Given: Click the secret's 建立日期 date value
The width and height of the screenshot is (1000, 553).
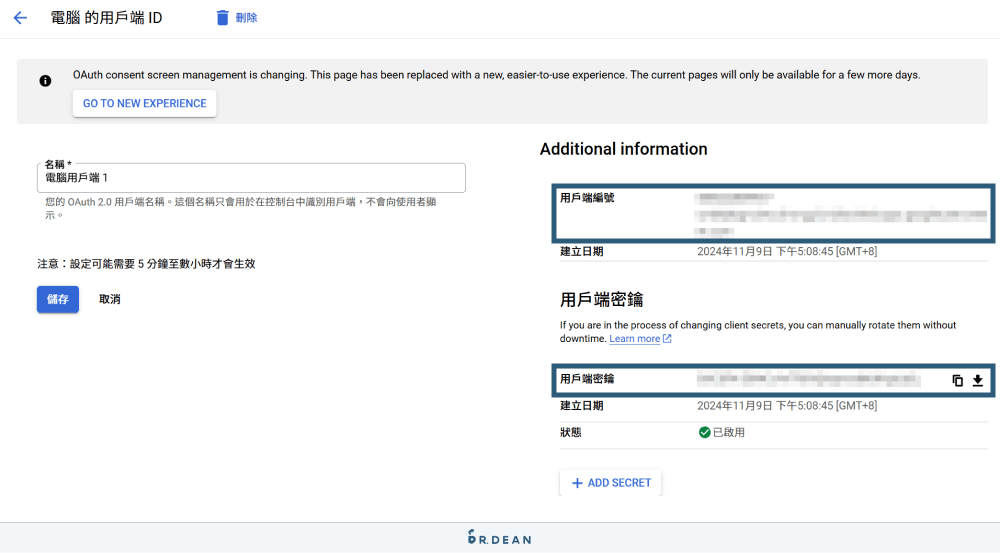Looking at the screenshot, I should [787, 406].
